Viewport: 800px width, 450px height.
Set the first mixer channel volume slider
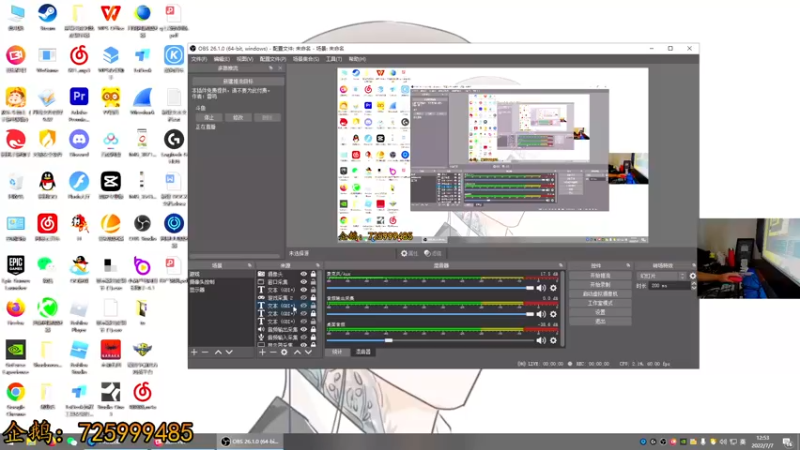pos(430,288)
